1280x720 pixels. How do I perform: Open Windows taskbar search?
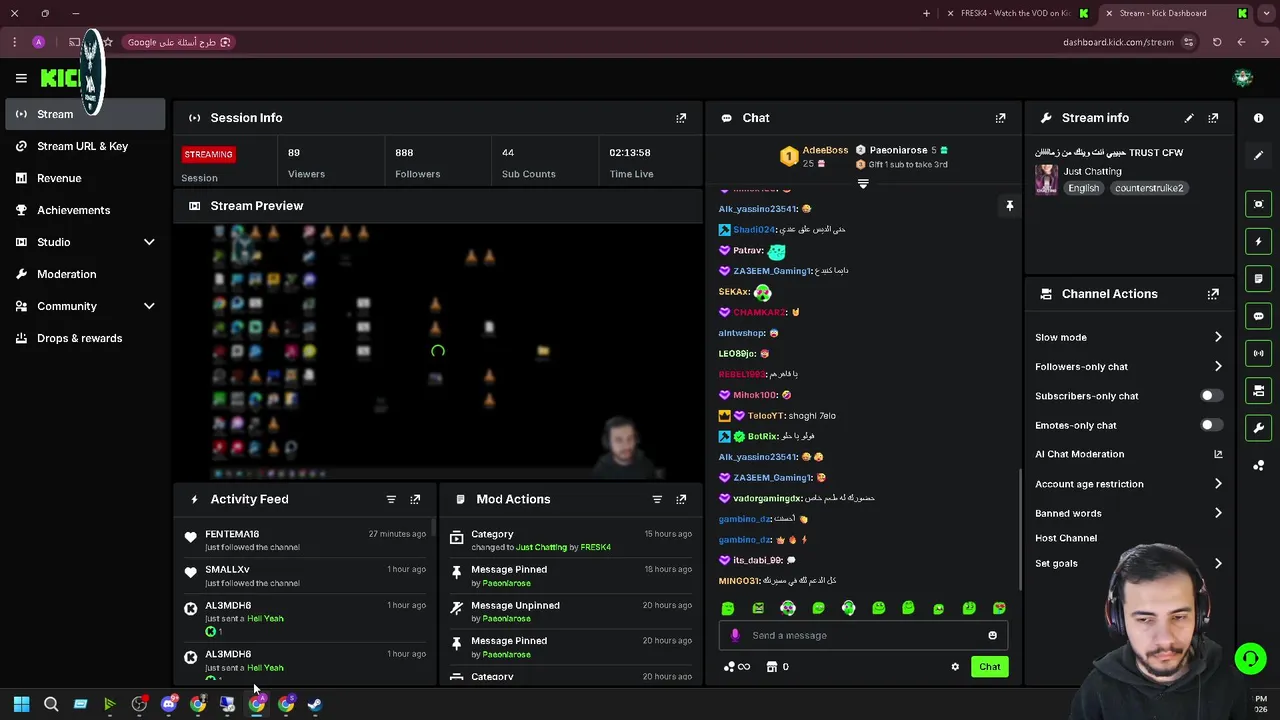pyautogui.click(x=51, y=704)
